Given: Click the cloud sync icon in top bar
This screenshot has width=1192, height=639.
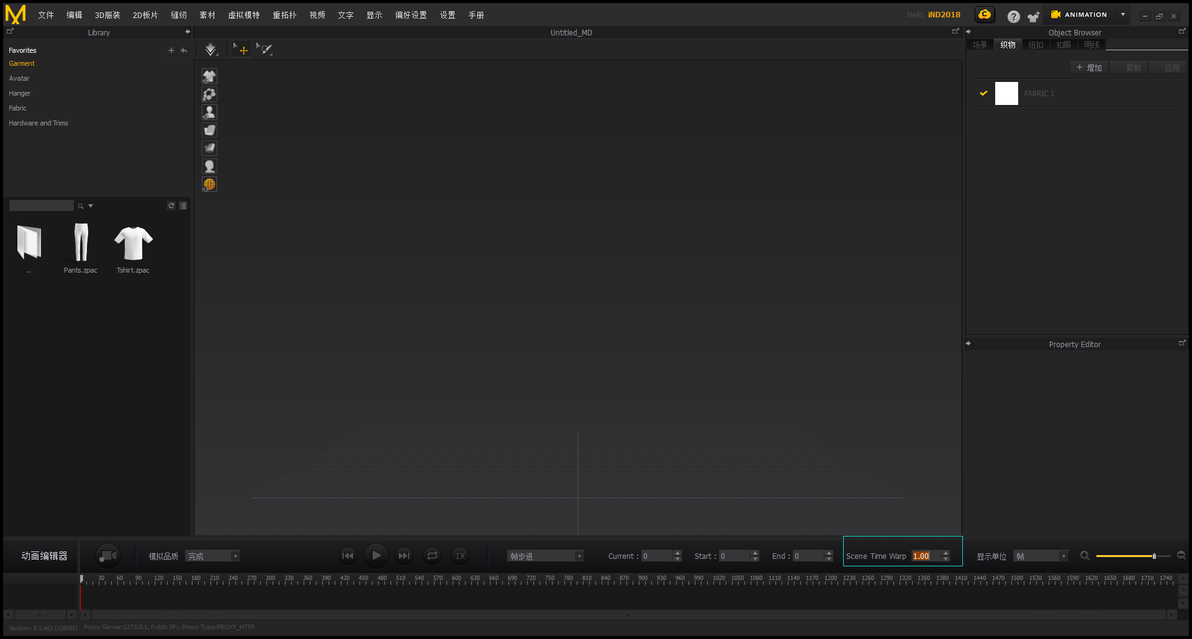Looking at the screenshot, I should (x=984, y=14).
